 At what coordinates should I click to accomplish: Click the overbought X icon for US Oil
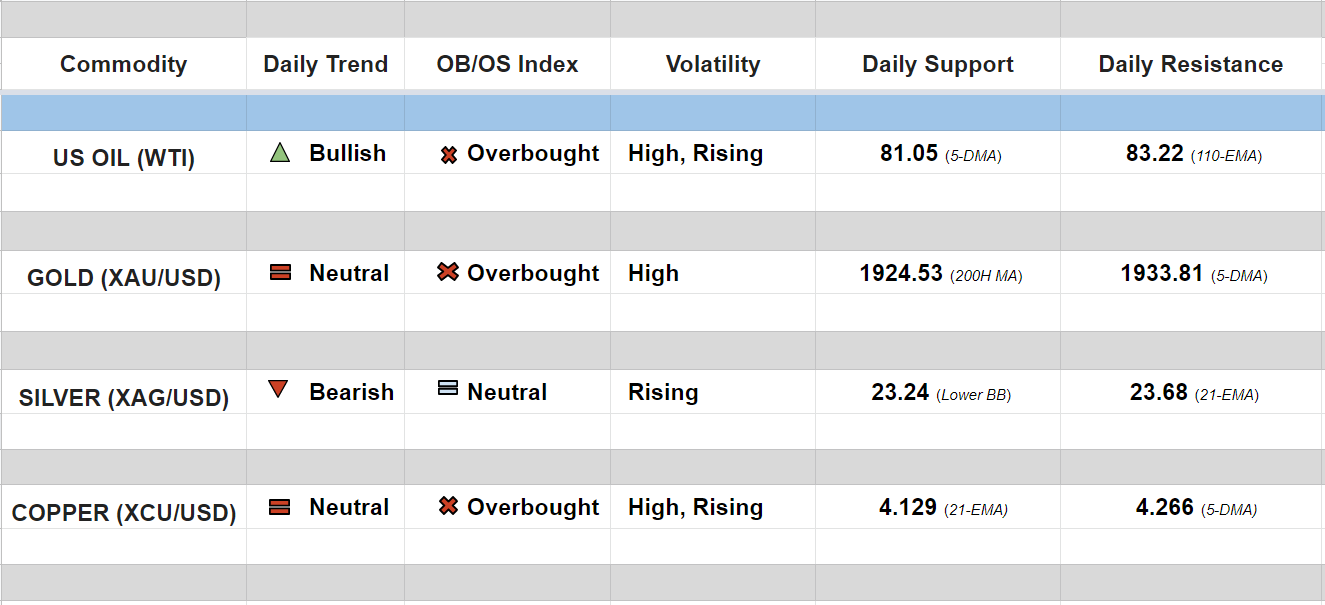[449, 155]
